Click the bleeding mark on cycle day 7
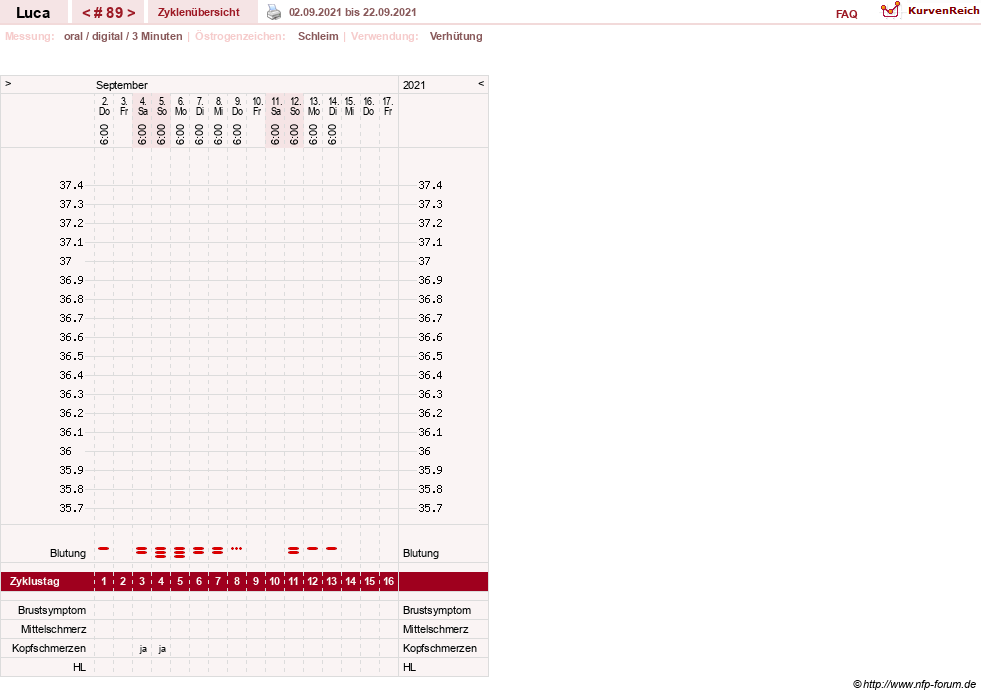Viewport: 981px width, 696px height. 217,551
